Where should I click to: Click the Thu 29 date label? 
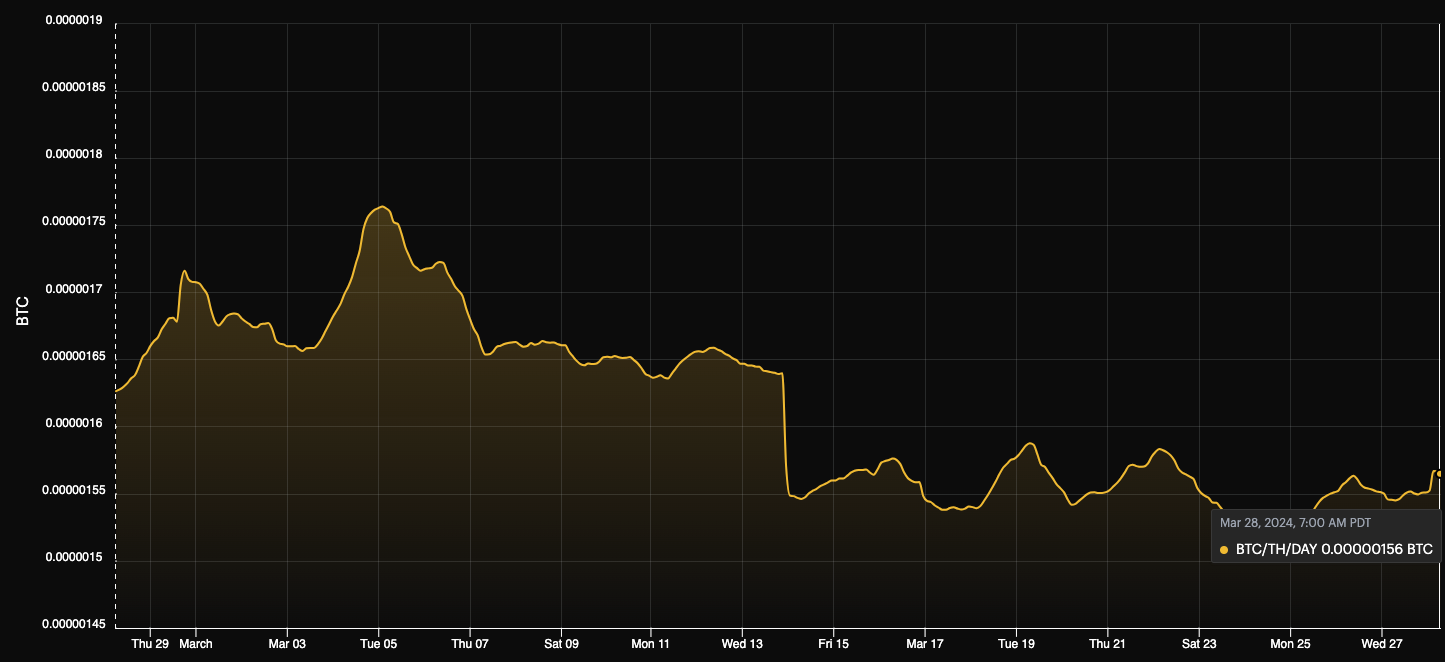[150, 644]
